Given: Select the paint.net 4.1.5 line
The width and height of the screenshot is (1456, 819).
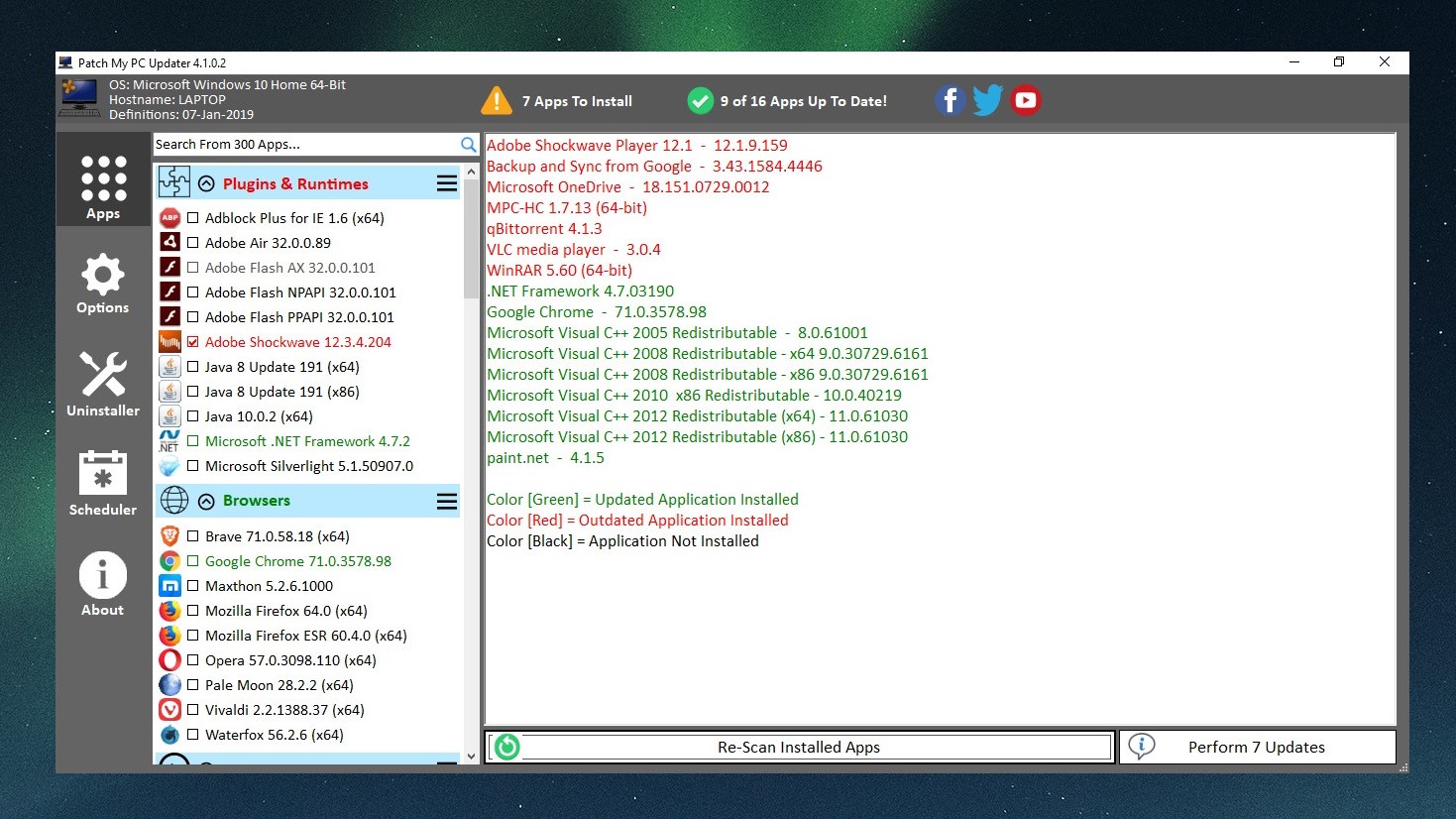Looking at the screenshot, I should 545,458.
